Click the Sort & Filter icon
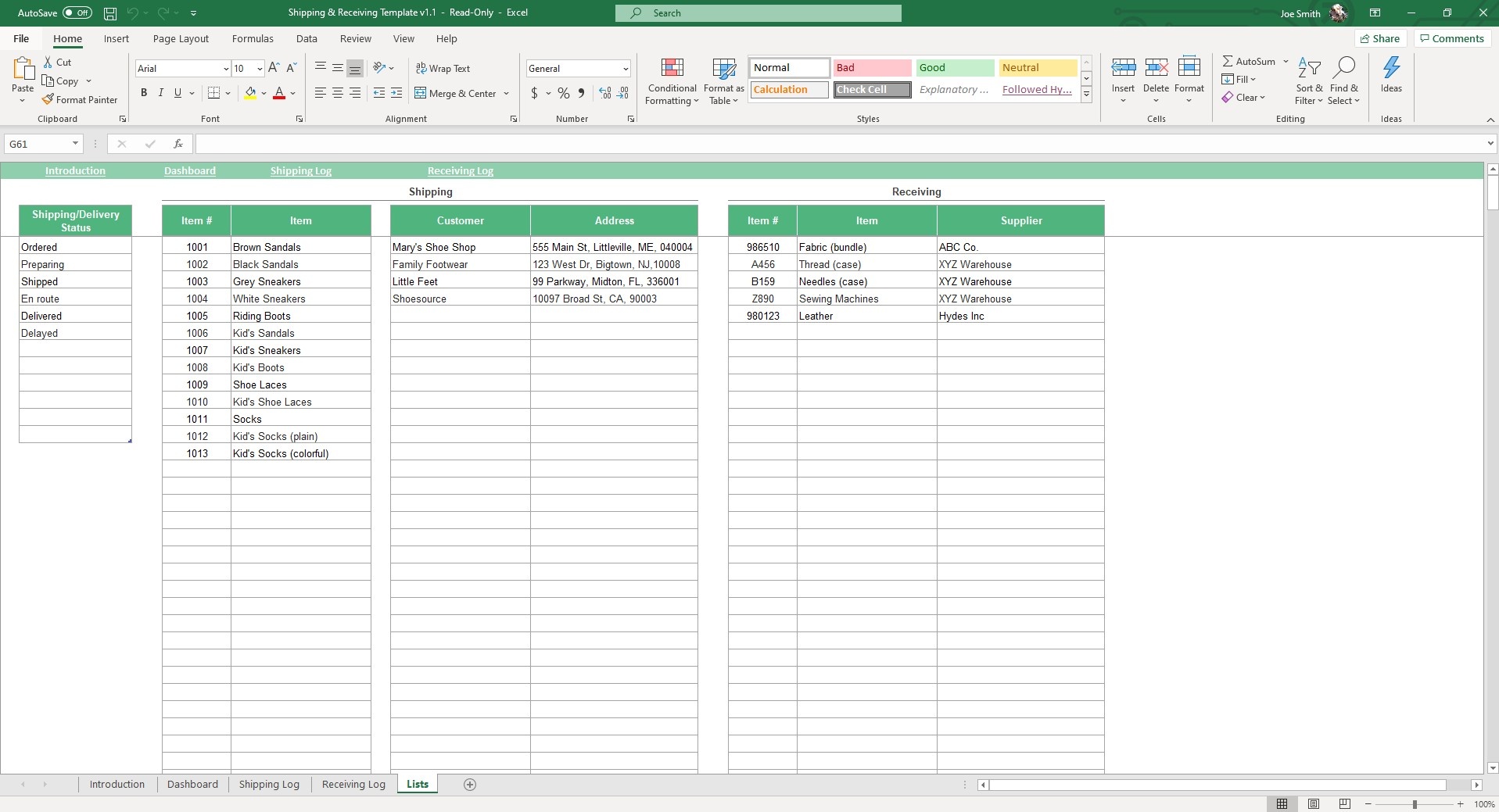1499x812 pixels. pos(1309,68)
